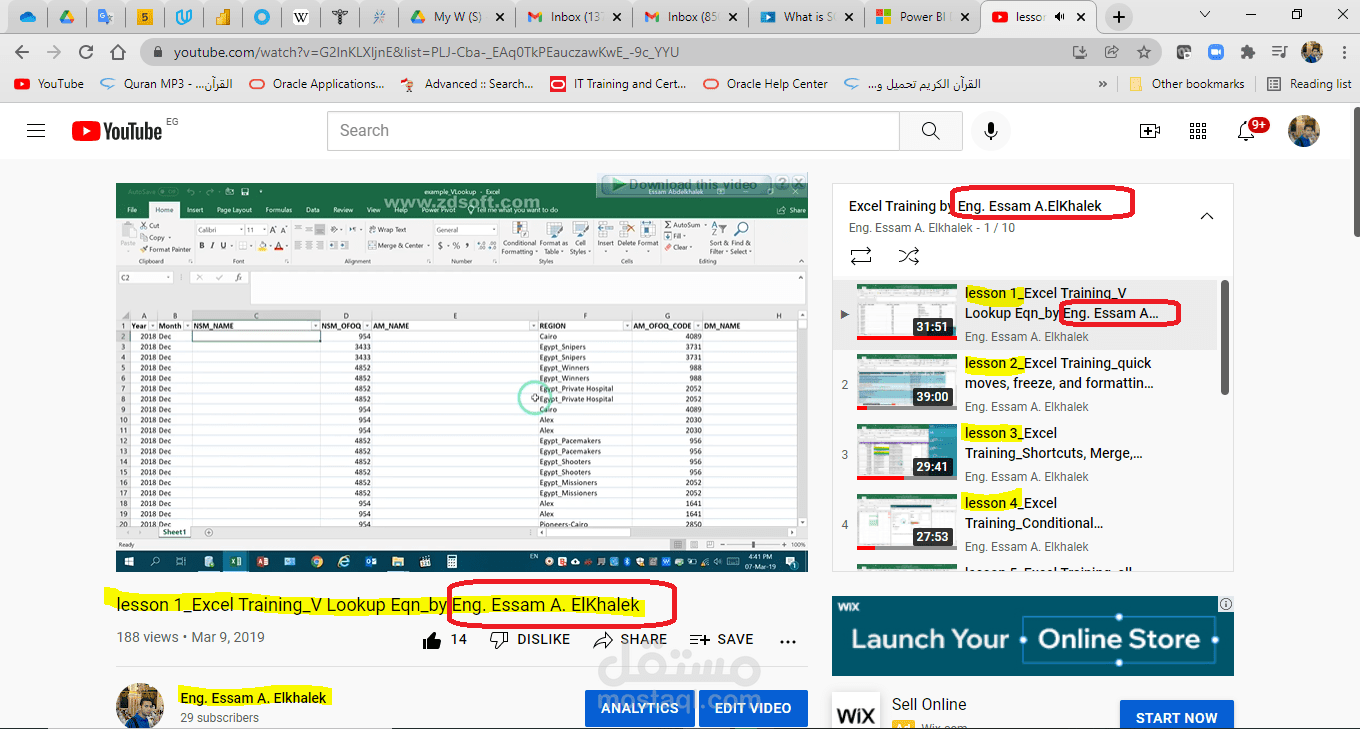Click the voice search microphone icon
This screenshot has height=729, width=1360.
click(991, 130)
